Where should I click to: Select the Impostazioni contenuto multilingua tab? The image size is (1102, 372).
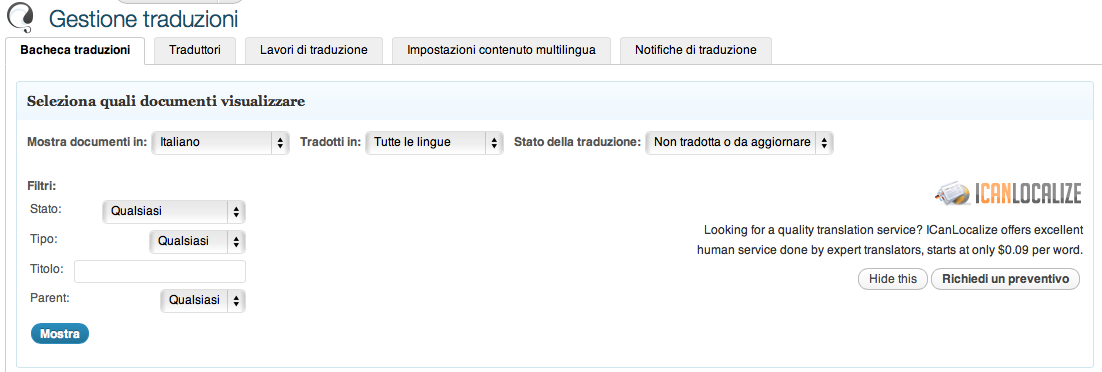(502, 50)
